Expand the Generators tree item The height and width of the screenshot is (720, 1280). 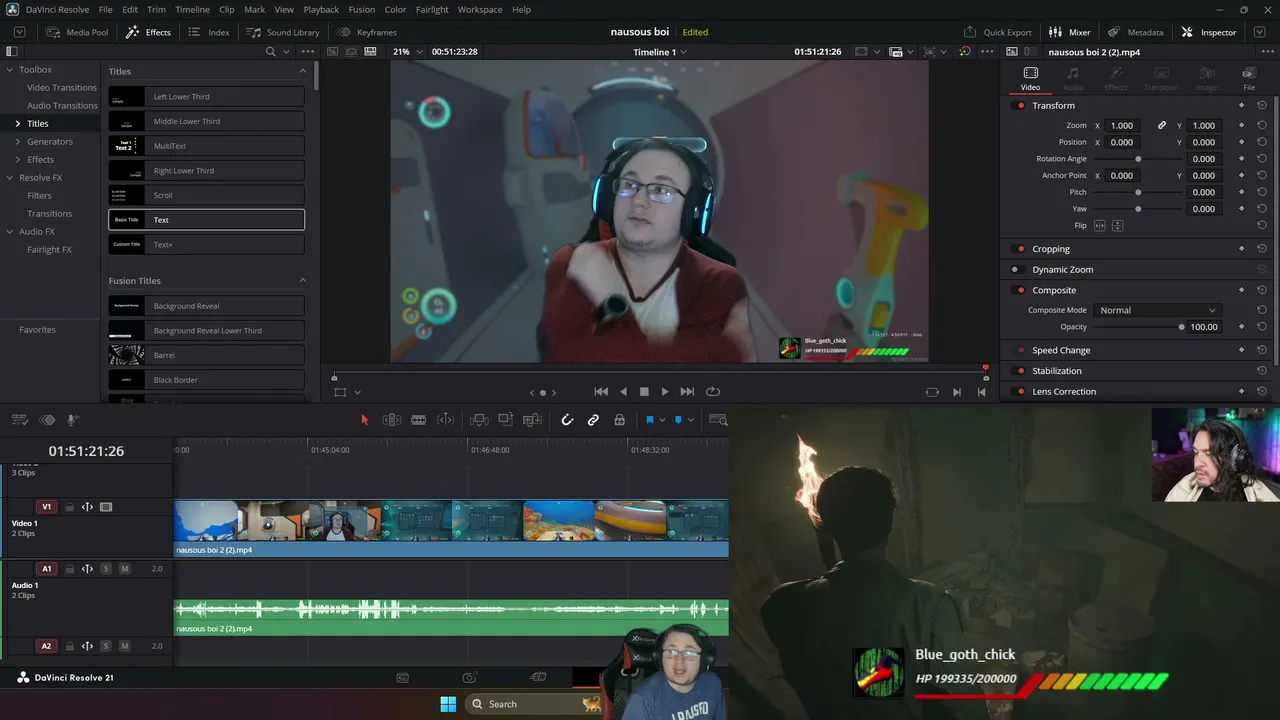click(x=17, y=142)
